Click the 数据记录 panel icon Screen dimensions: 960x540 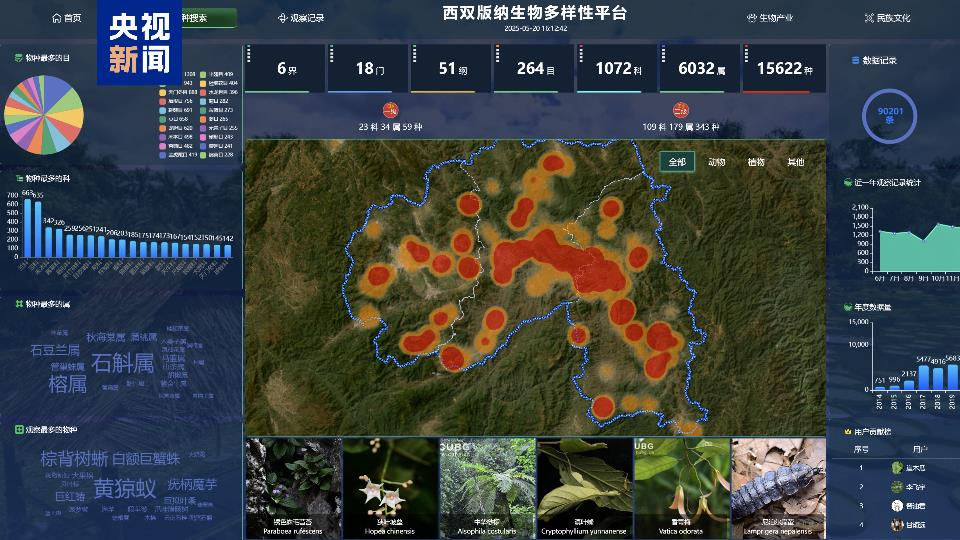pos(855,60)
